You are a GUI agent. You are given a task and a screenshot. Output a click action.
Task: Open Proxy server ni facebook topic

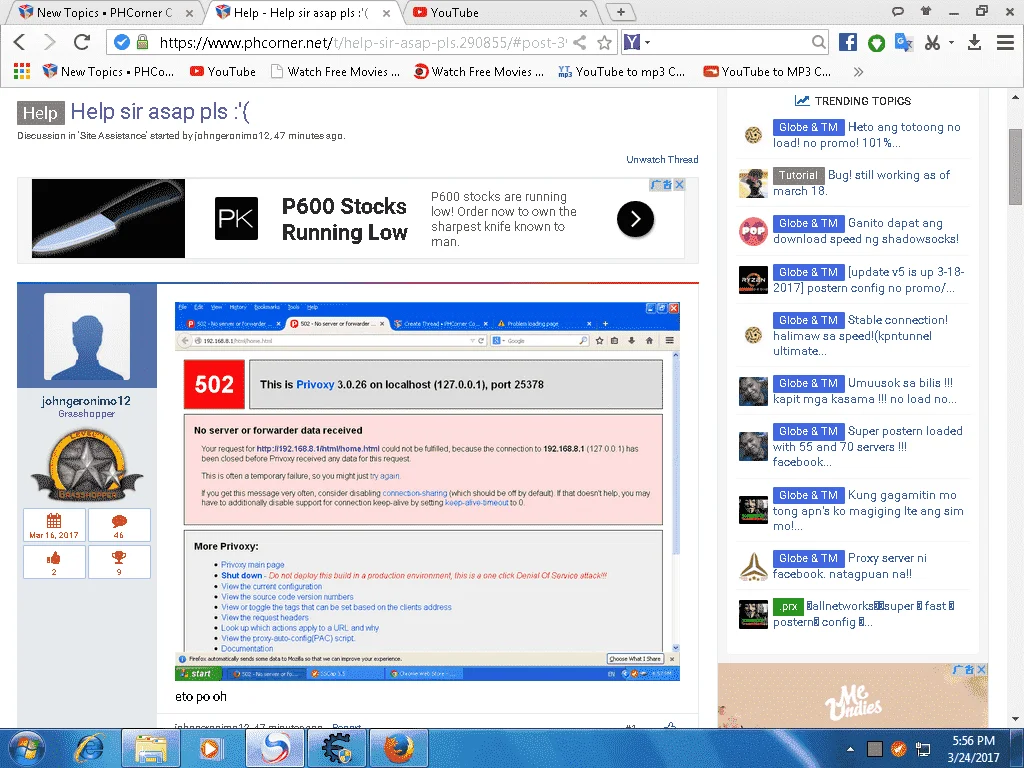850,566
